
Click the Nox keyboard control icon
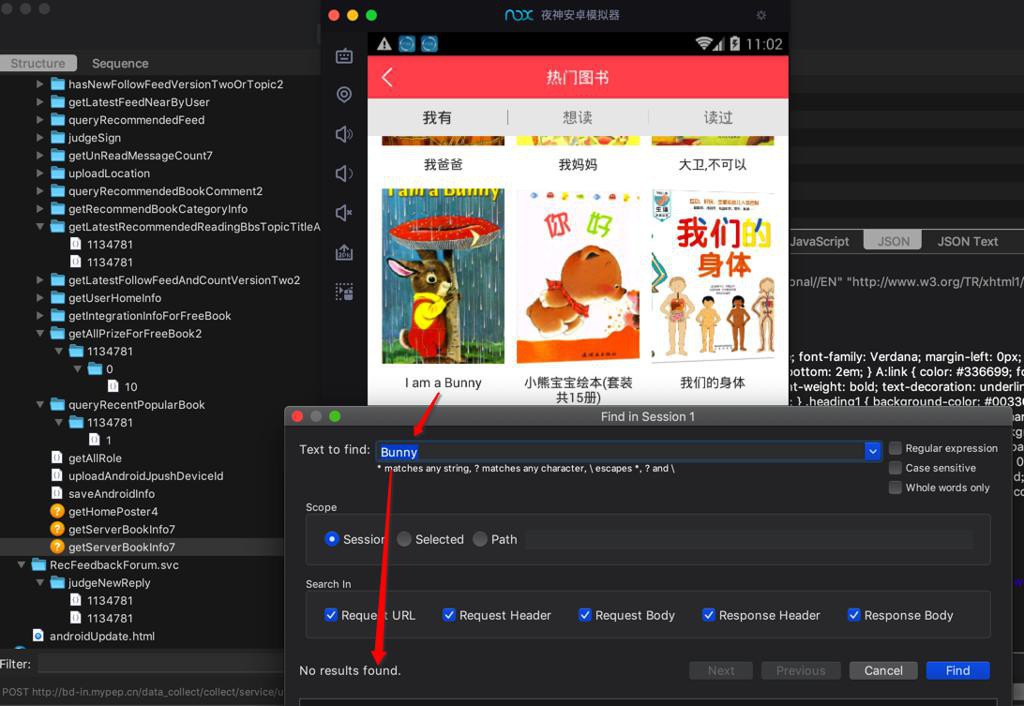click(x=344, y=56)
